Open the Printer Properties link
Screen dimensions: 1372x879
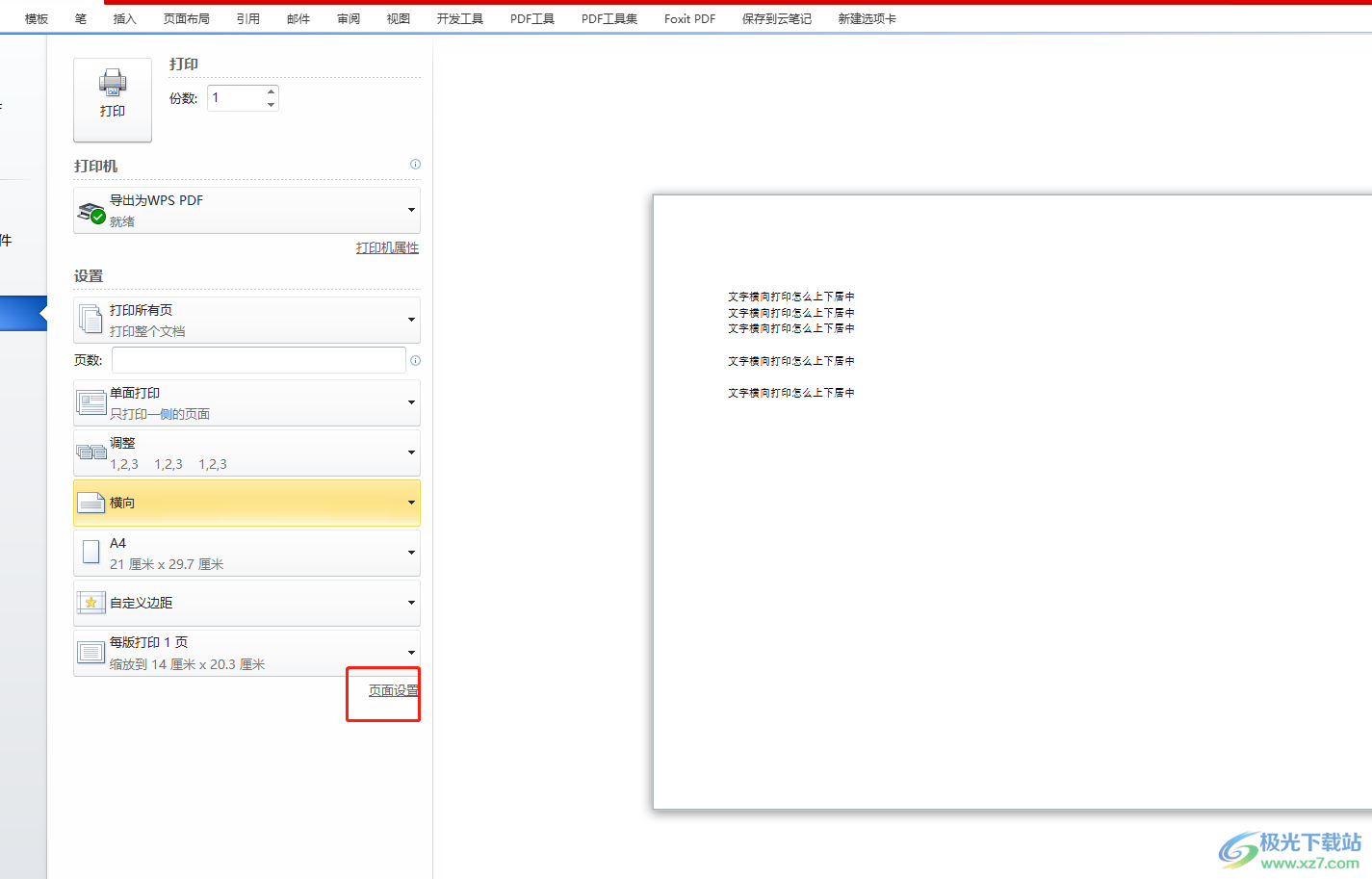pyautogui.click(x=387, y=247)
